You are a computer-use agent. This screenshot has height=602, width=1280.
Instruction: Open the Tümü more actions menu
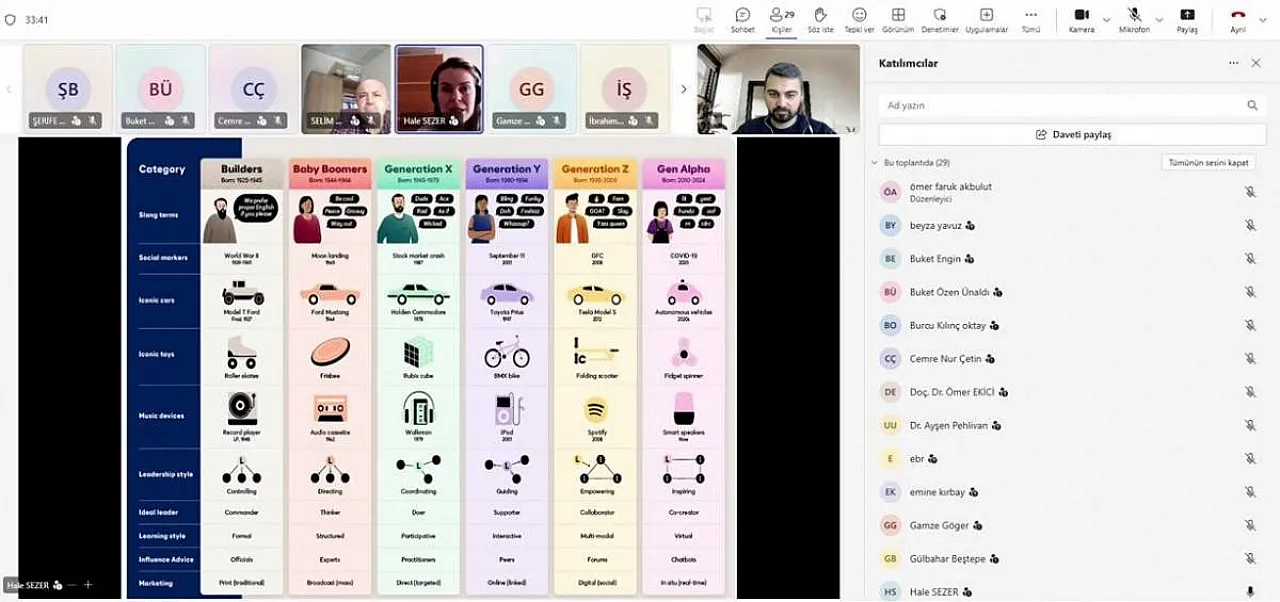(1030, 18)
